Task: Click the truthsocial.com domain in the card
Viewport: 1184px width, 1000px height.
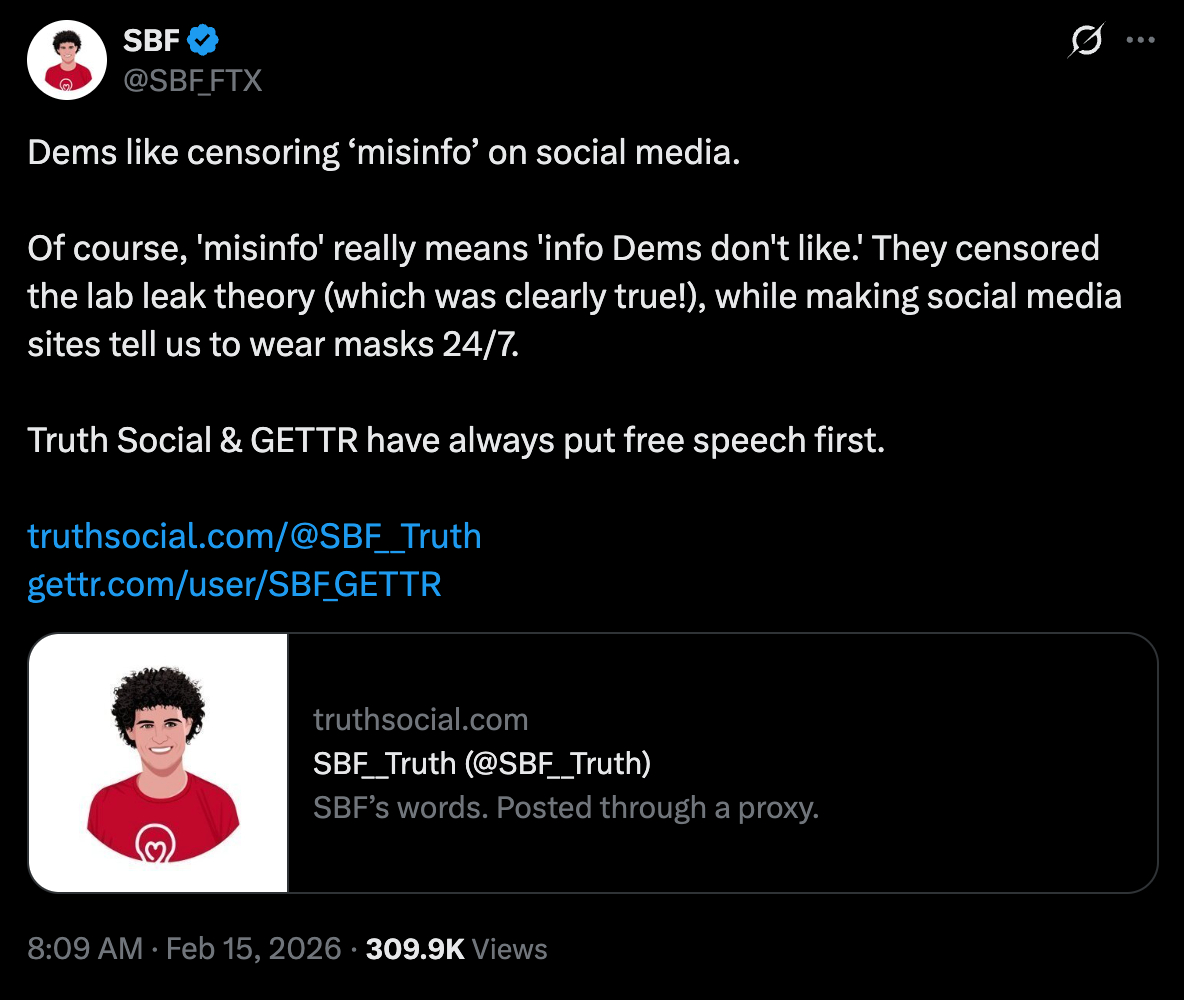Action: 420,719
